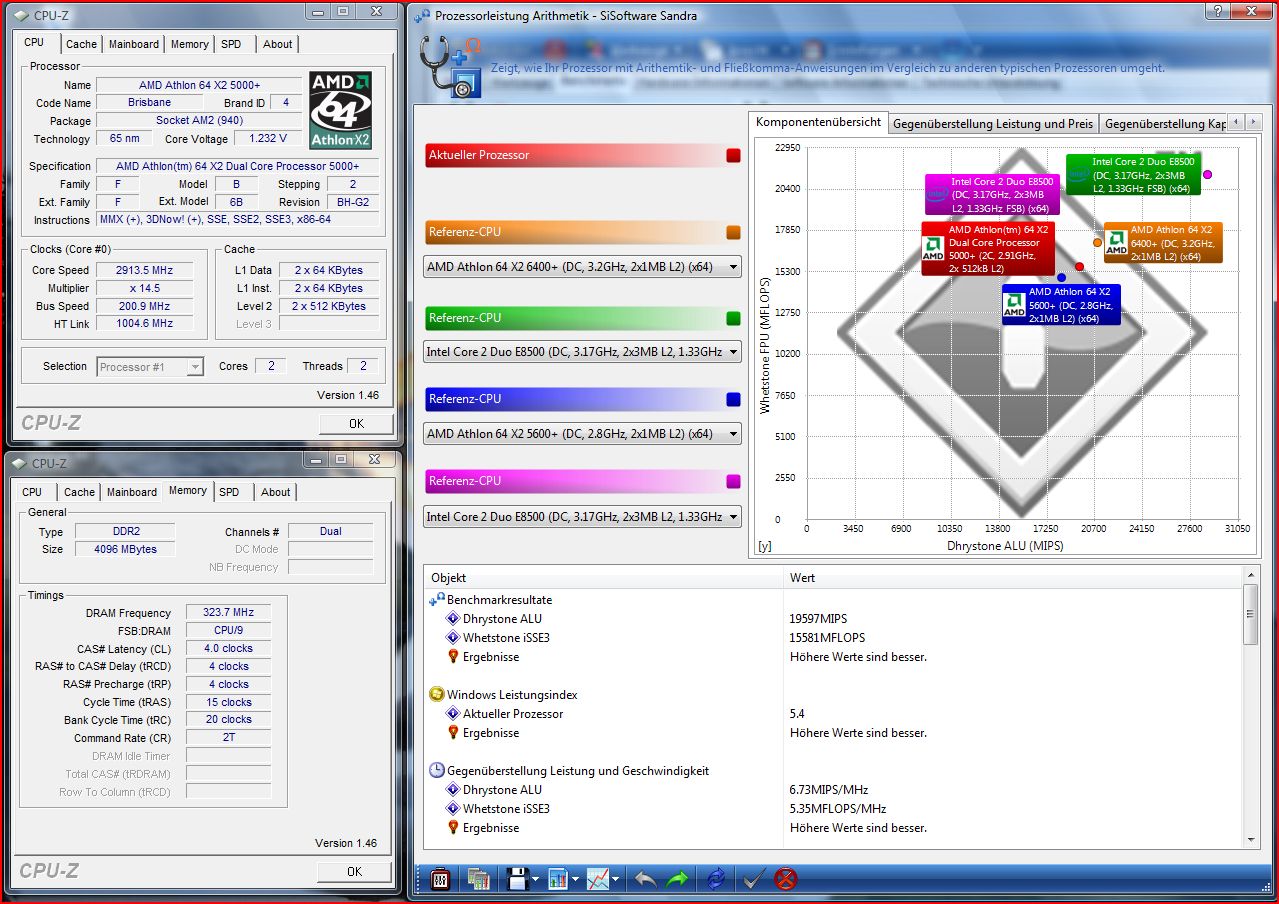Click the green forward arrow icon
This screenshot has height=904, width=1279.
[x=677, y=879]
